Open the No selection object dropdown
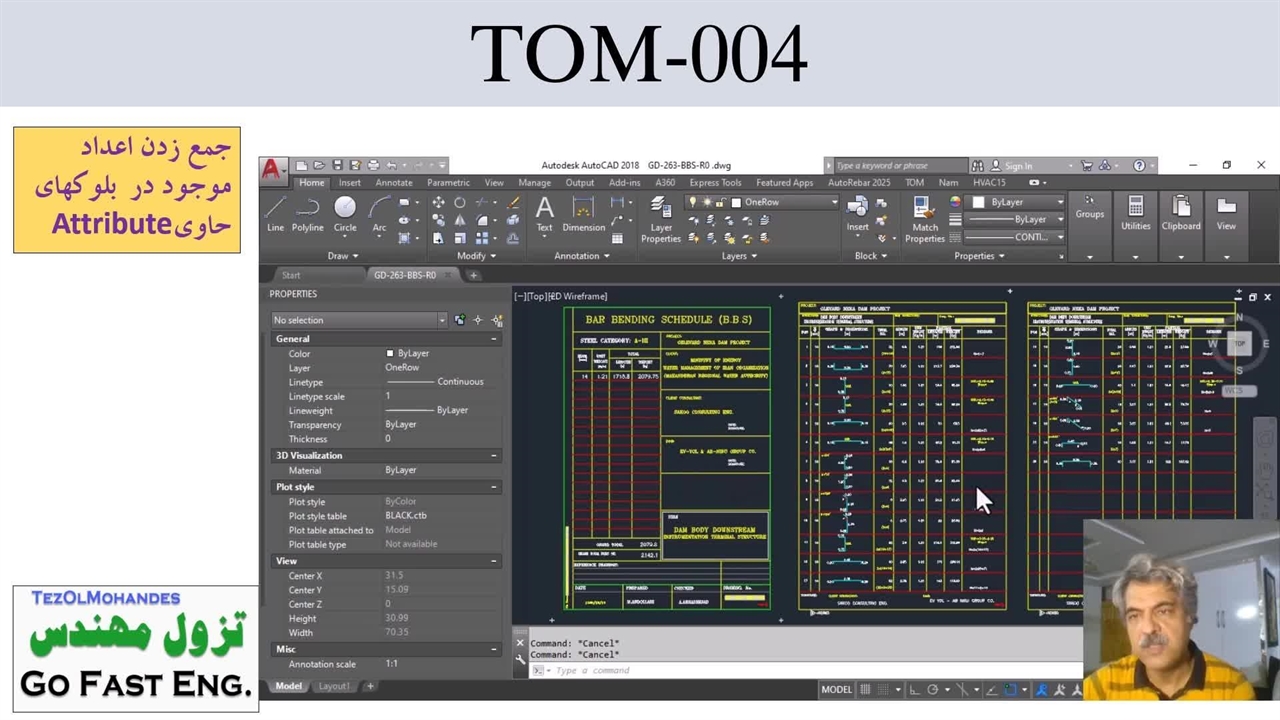This screenshot has width=1280, height=720. (x=359, y=320)
